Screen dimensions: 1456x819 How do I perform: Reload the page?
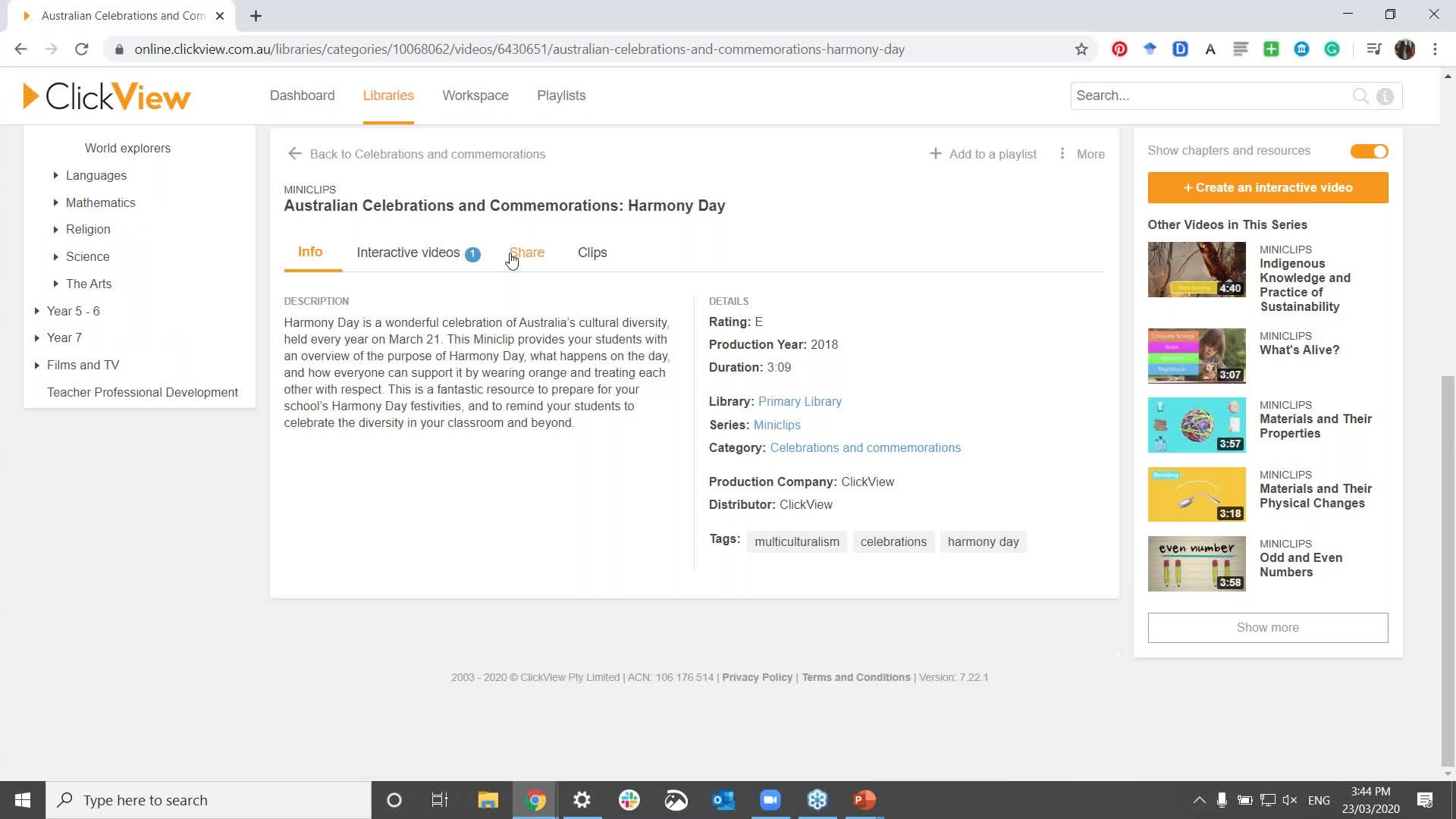[x=82, y=49]
